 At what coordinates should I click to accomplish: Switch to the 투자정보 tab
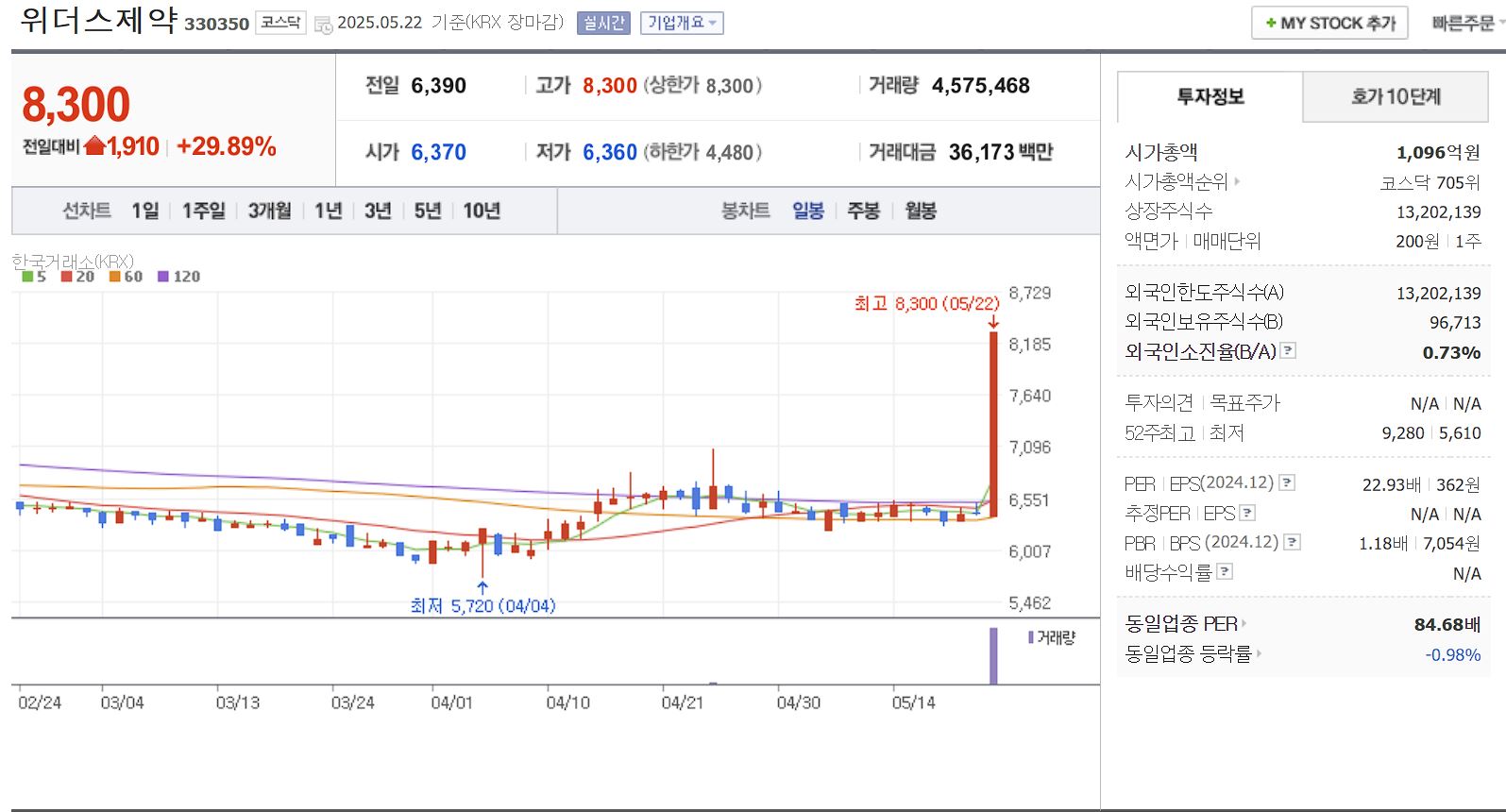click(1210, 96)
